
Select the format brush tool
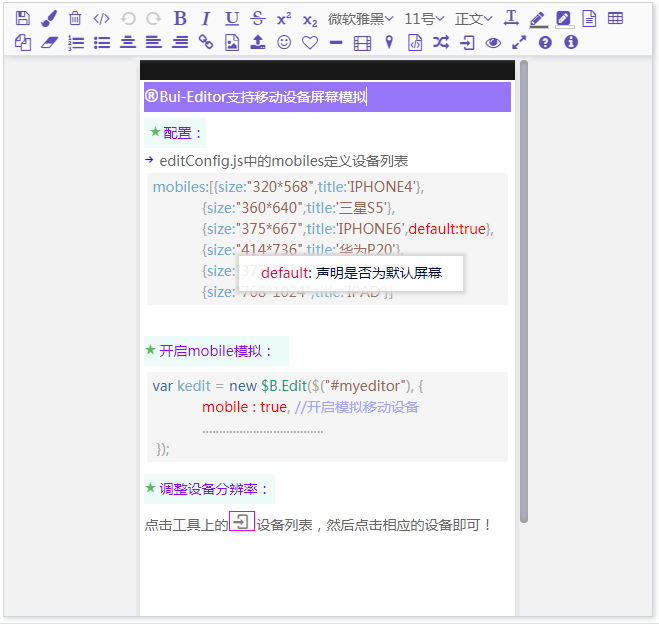click(x=49, y=18)
